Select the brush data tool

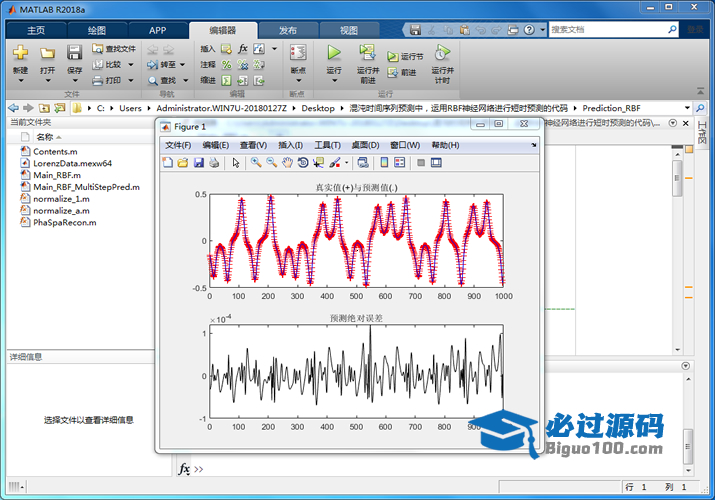point(335,163)
